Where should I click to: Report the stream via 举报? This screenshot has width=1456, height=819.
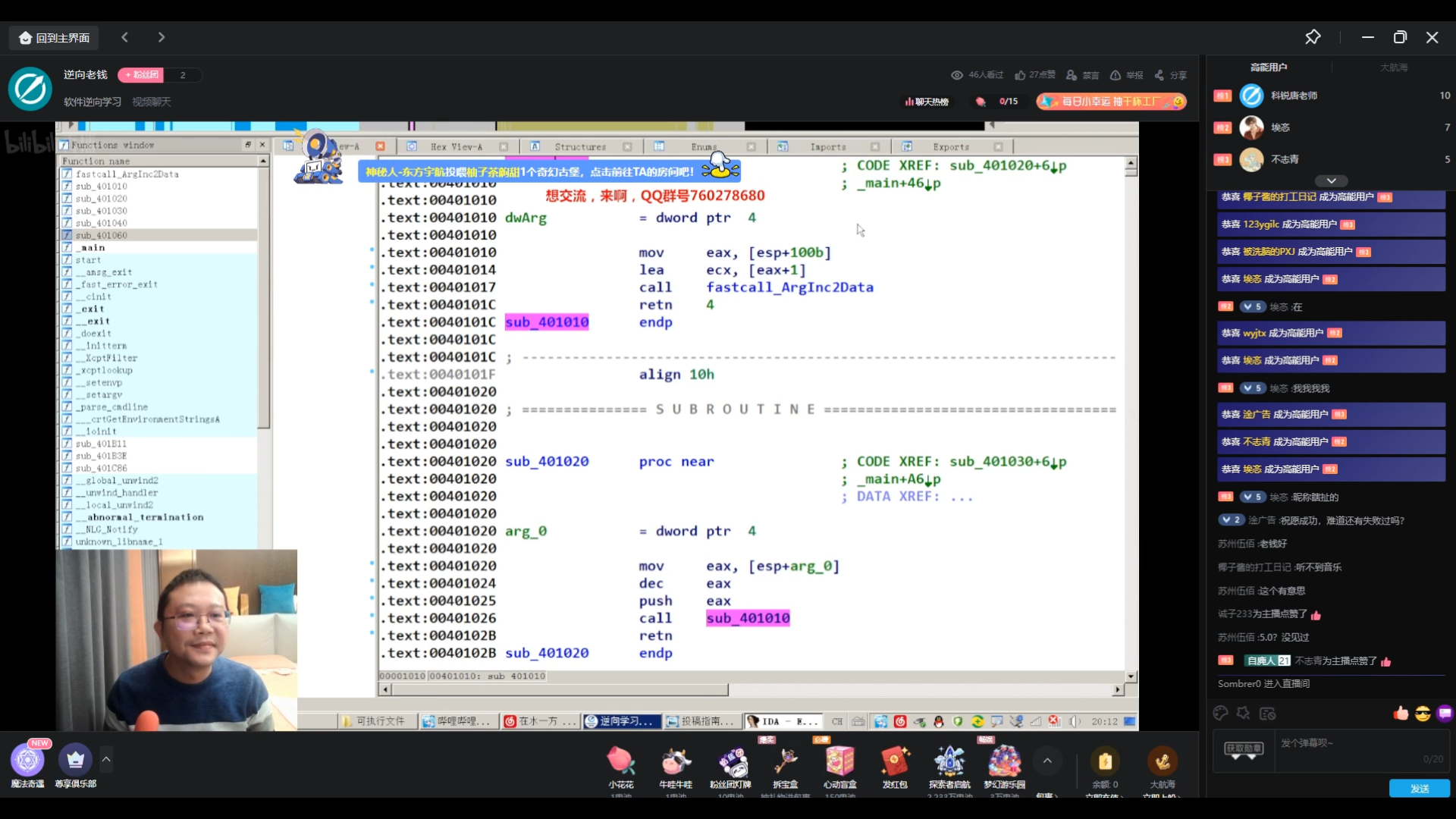1126,75
